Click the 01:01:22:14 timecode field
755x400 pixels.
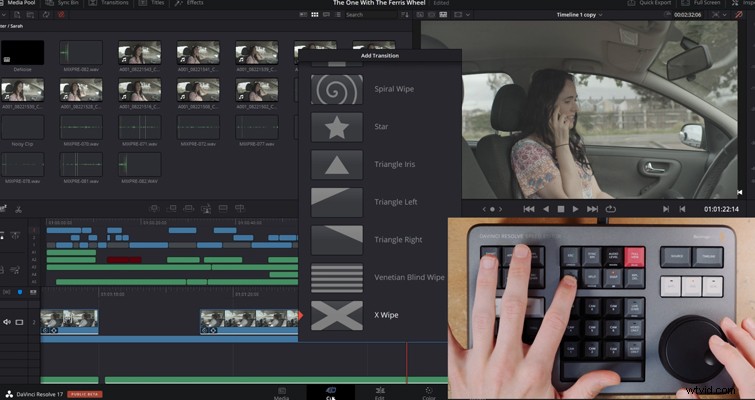(x=722, y=209)
